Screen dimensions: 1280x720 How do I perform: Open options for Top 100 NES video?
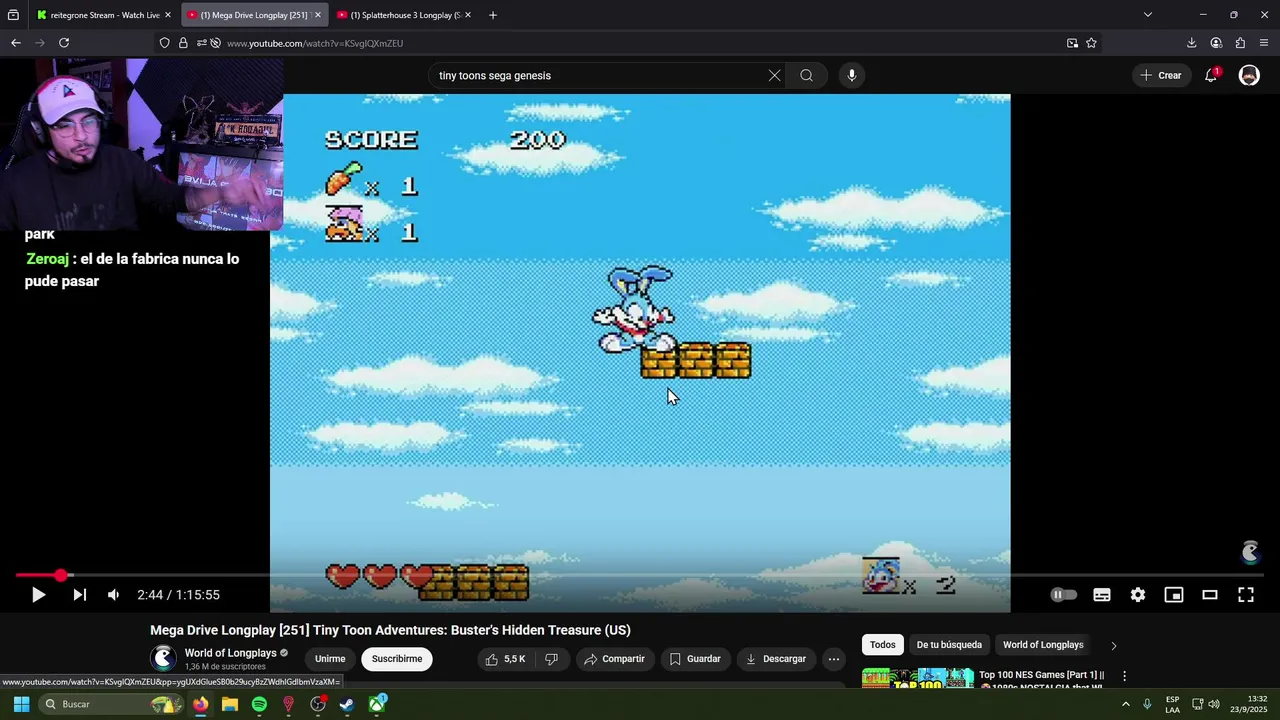coord(1124,677)
